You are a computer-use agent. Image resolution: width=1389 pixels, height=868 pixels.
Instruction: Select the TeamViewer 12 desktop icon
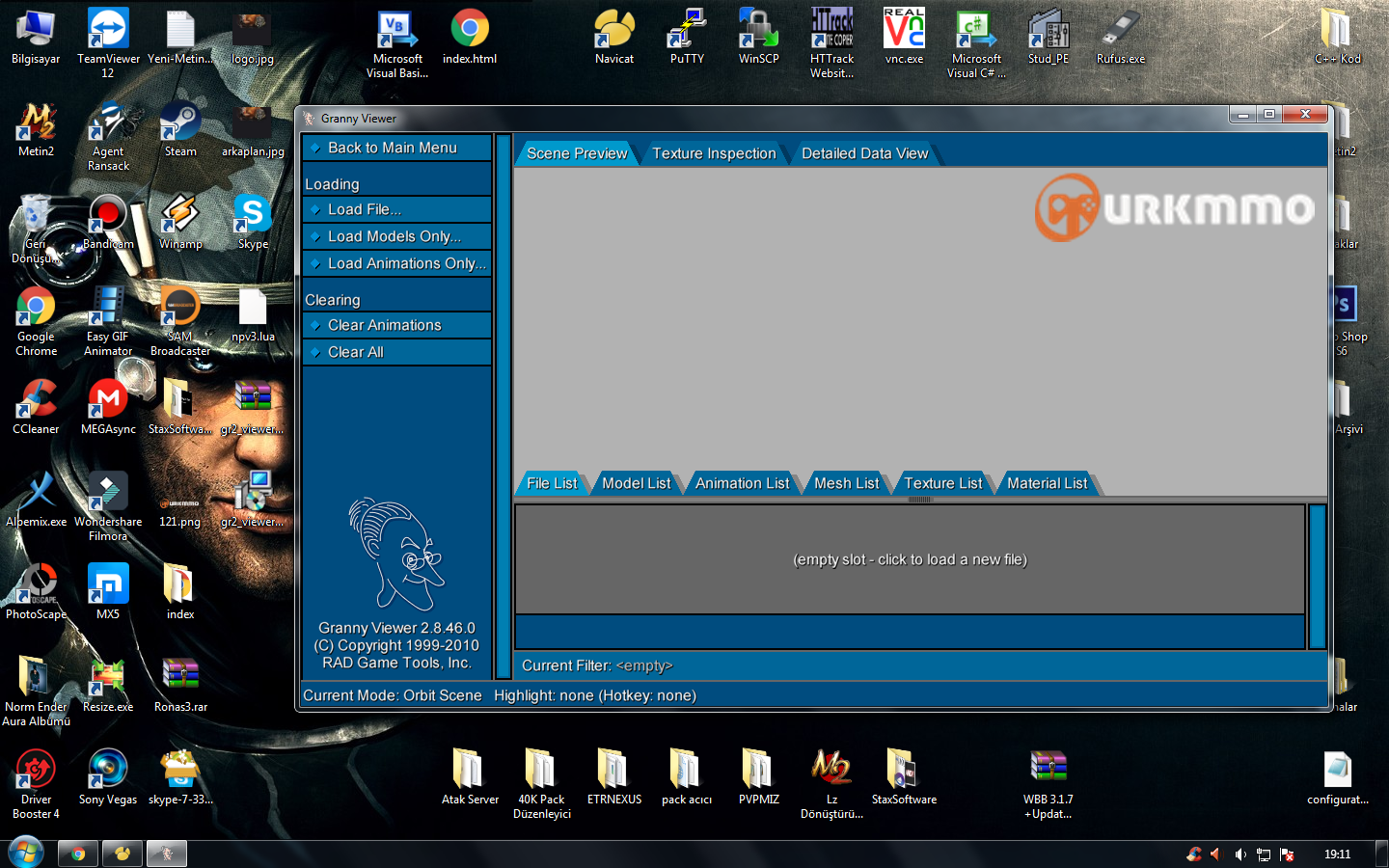(108, 43)
